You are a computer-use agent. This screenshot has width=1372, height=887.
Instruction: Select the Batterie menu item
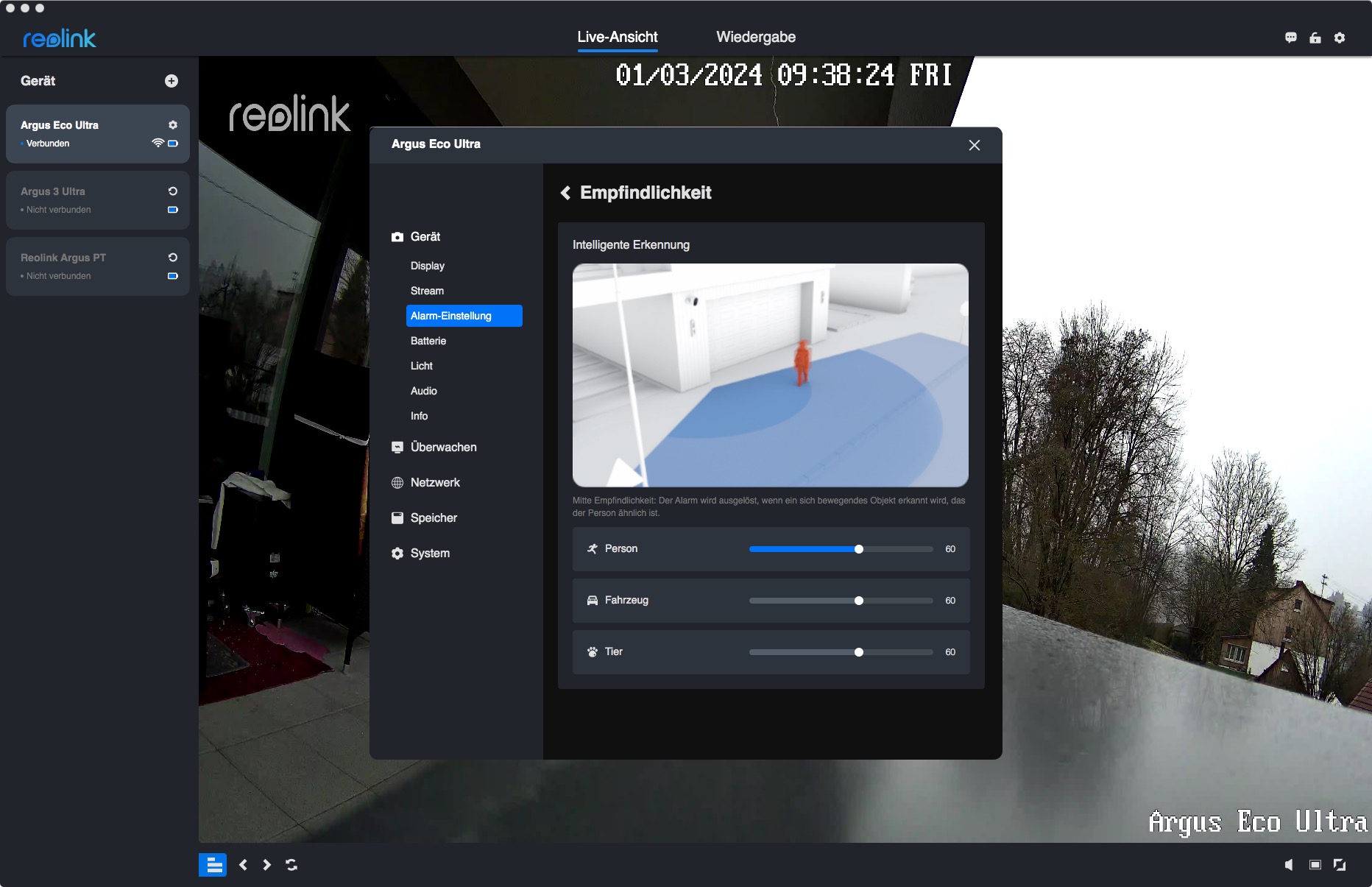(428, 341)
